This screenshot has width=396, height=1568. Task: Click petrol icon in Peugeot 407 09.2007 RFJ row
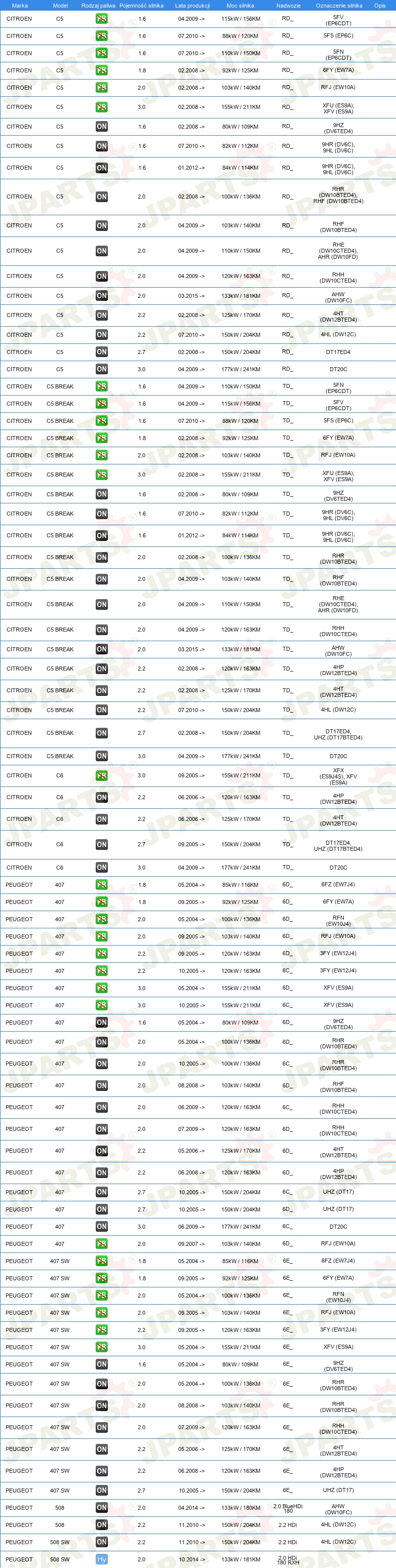(102, 1243)
